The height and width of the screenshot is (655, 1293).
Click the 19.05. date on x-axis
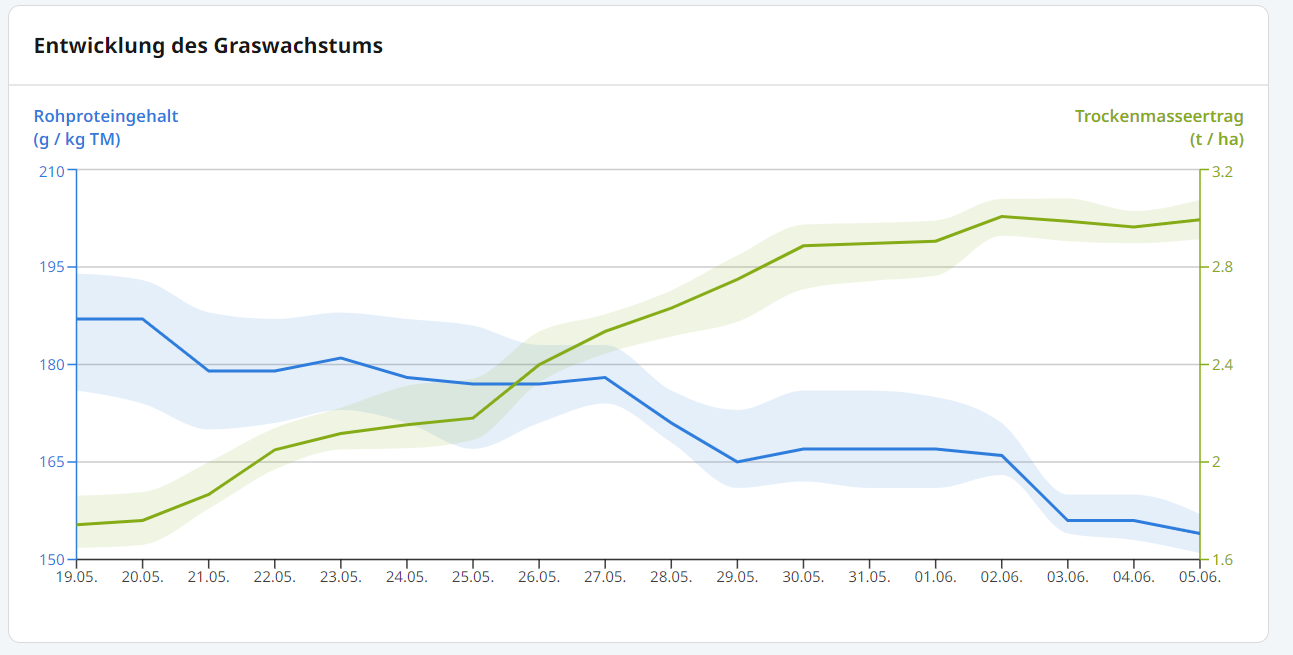coord(76,578)
